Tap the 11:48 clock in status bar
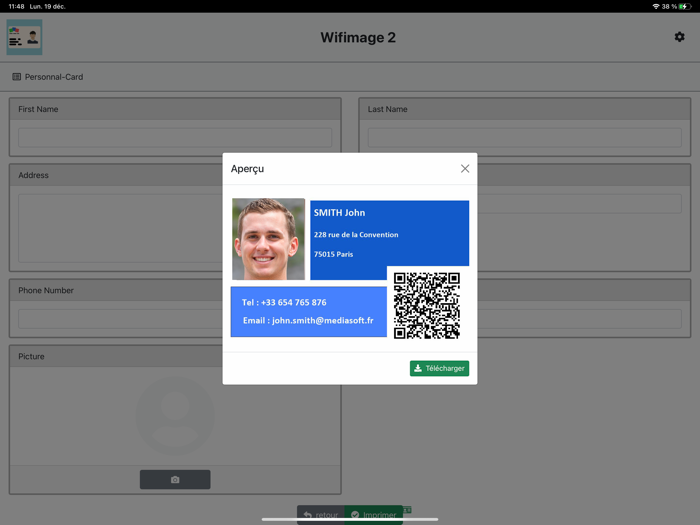700x525 pixels. point(16,6)
